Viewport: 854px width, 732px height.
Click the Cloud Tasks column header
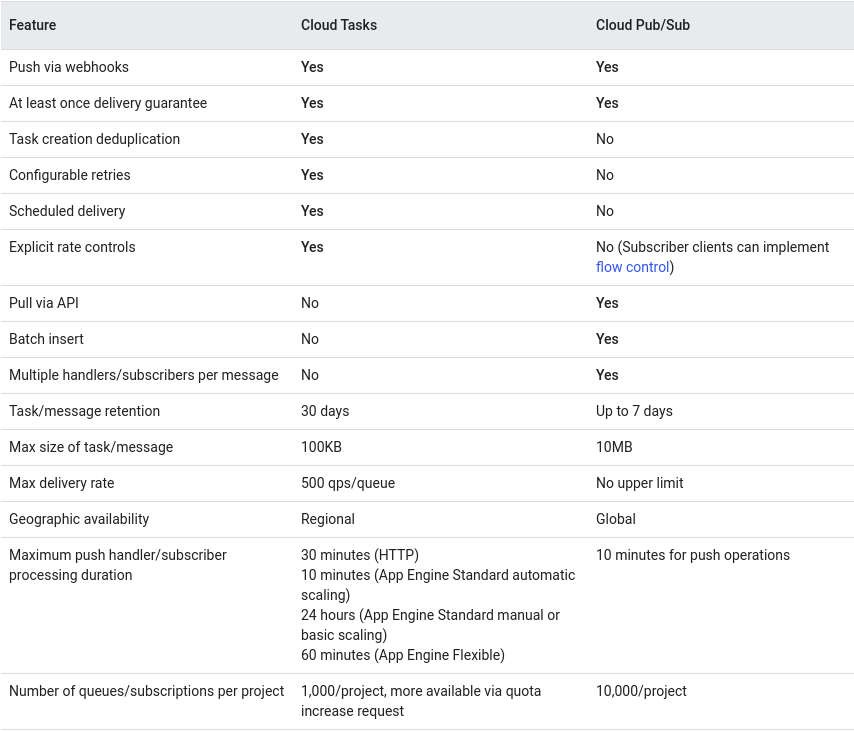339,25
